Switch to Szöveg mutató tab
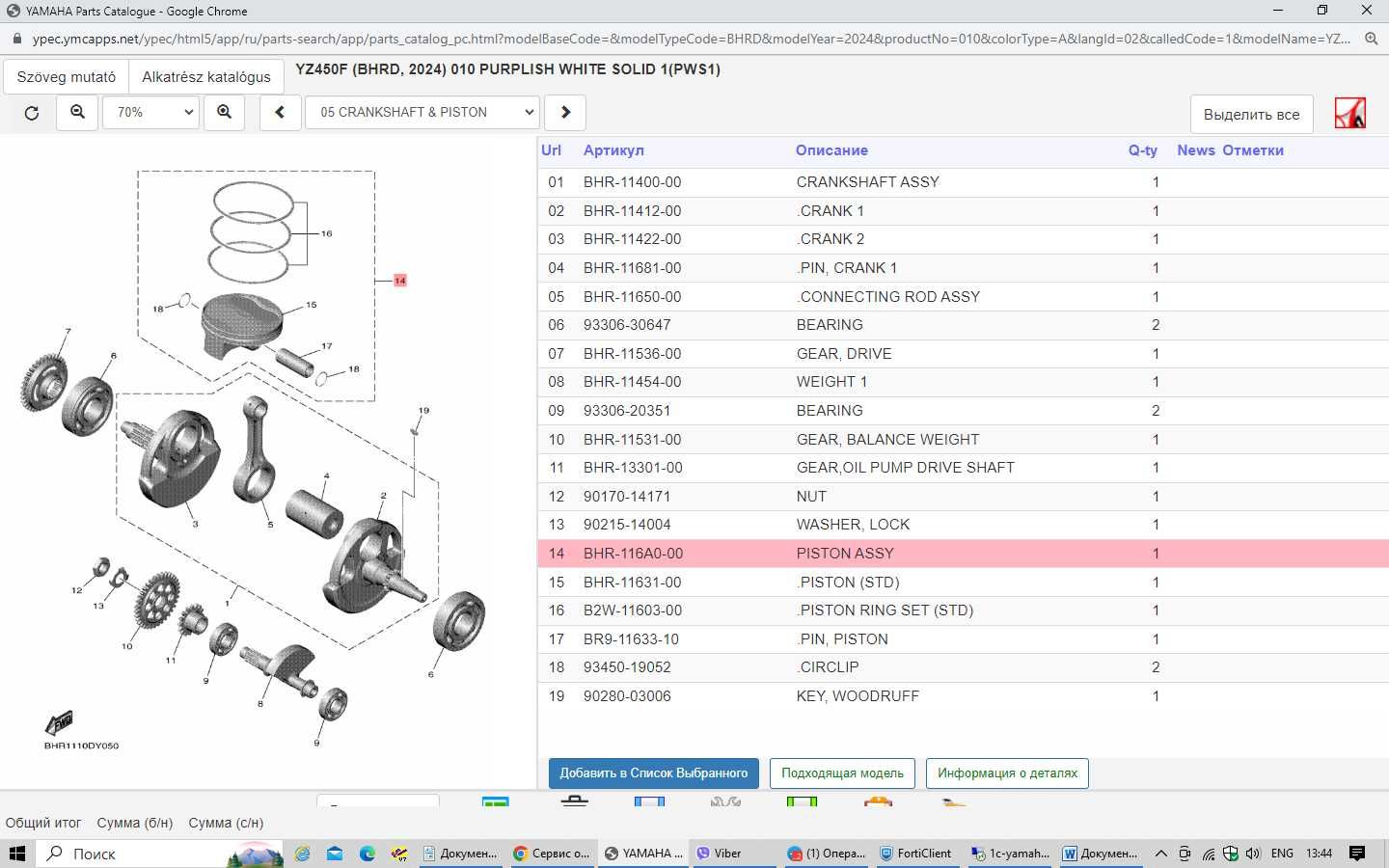Image resolution: width=1389 pixels, height=868 pixels. (67, 77)
